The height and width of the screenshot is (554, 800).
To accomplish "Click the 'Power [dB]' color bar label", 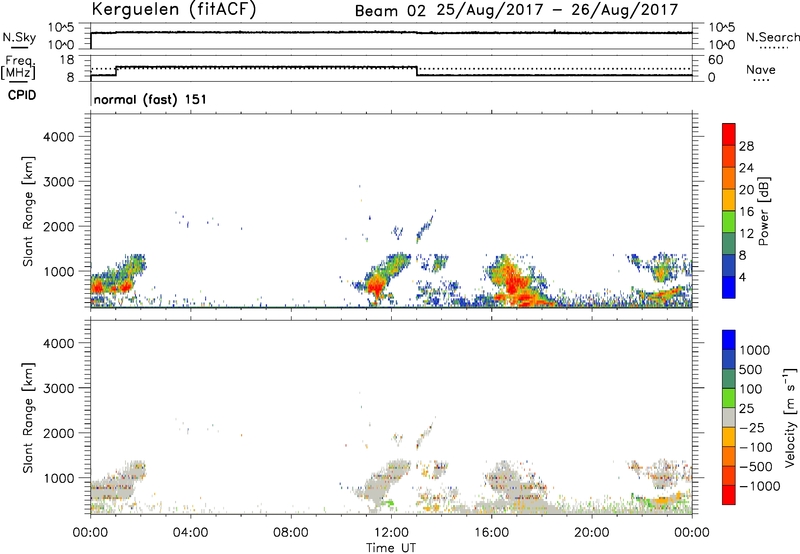I will [x=764, y=211].
